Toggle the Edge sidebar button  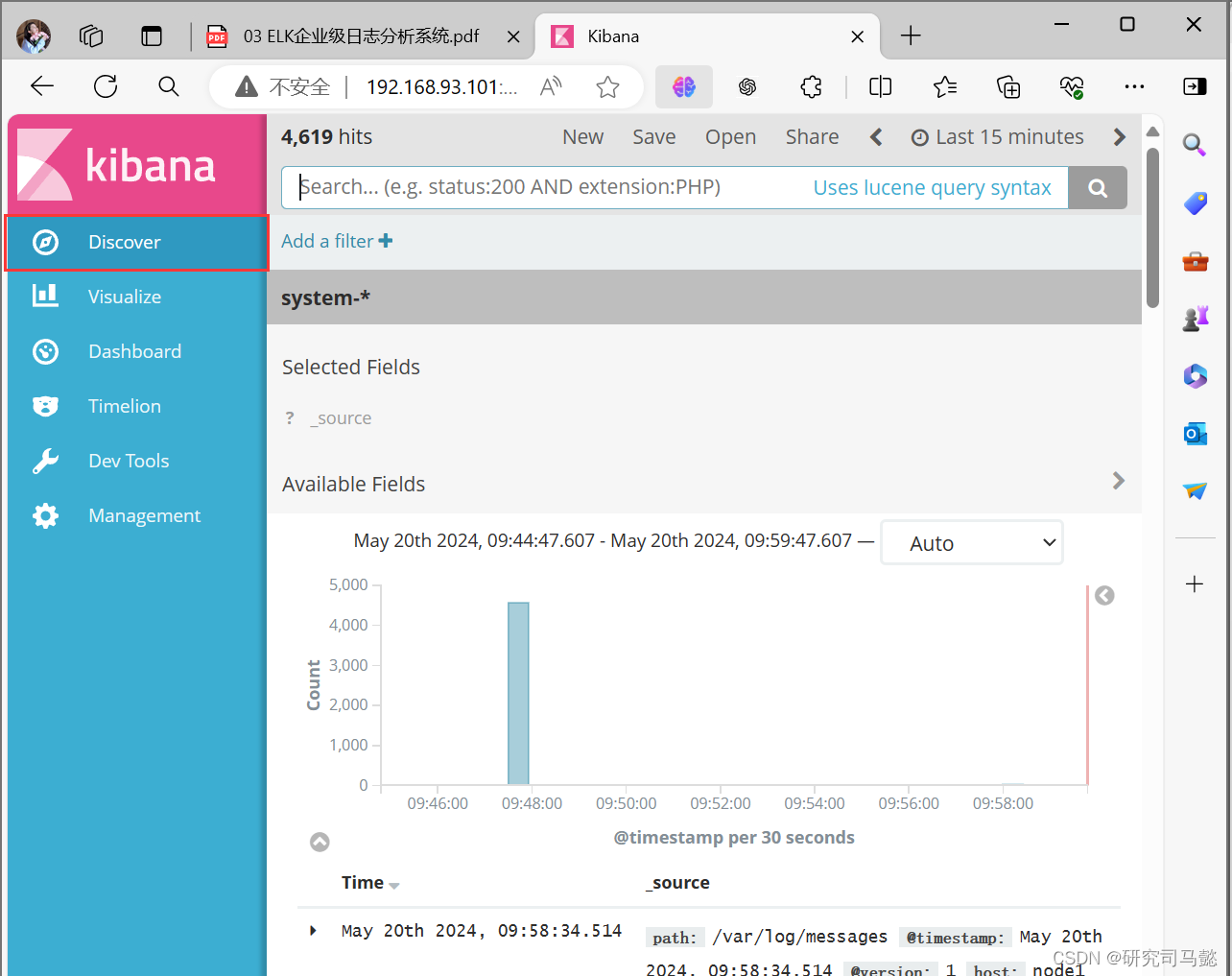(1195, 87)
